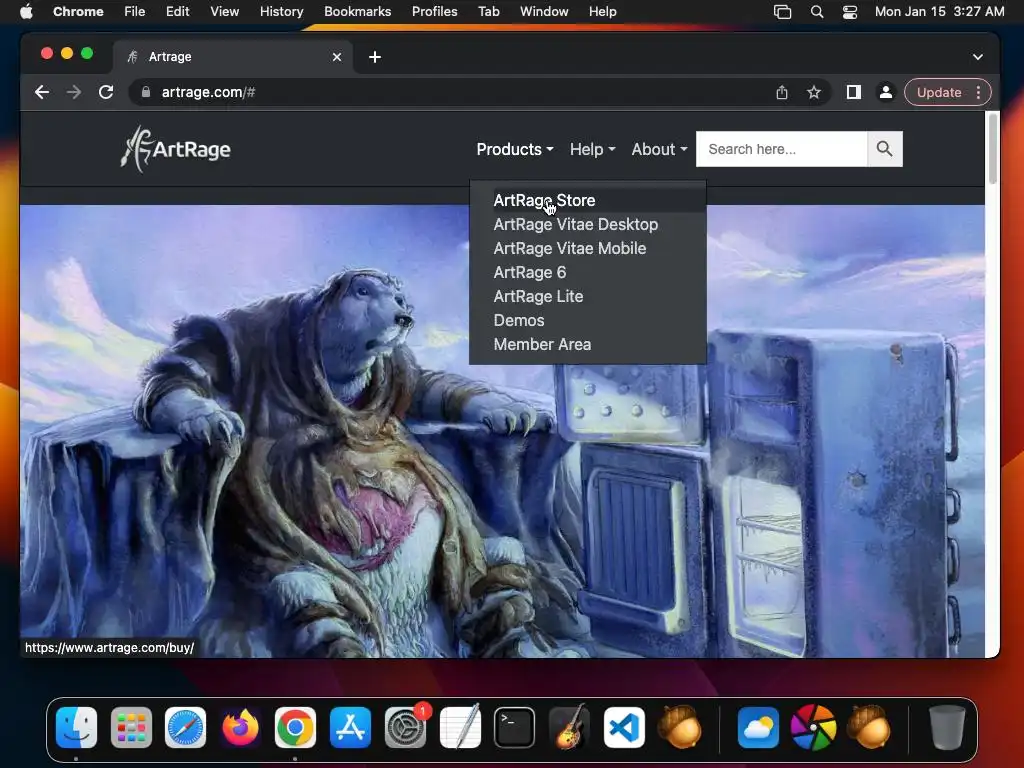Viewport: 1024px width, 768px height.
Task: Select the Artrage browser tab
Action: [x=234, y=57]
